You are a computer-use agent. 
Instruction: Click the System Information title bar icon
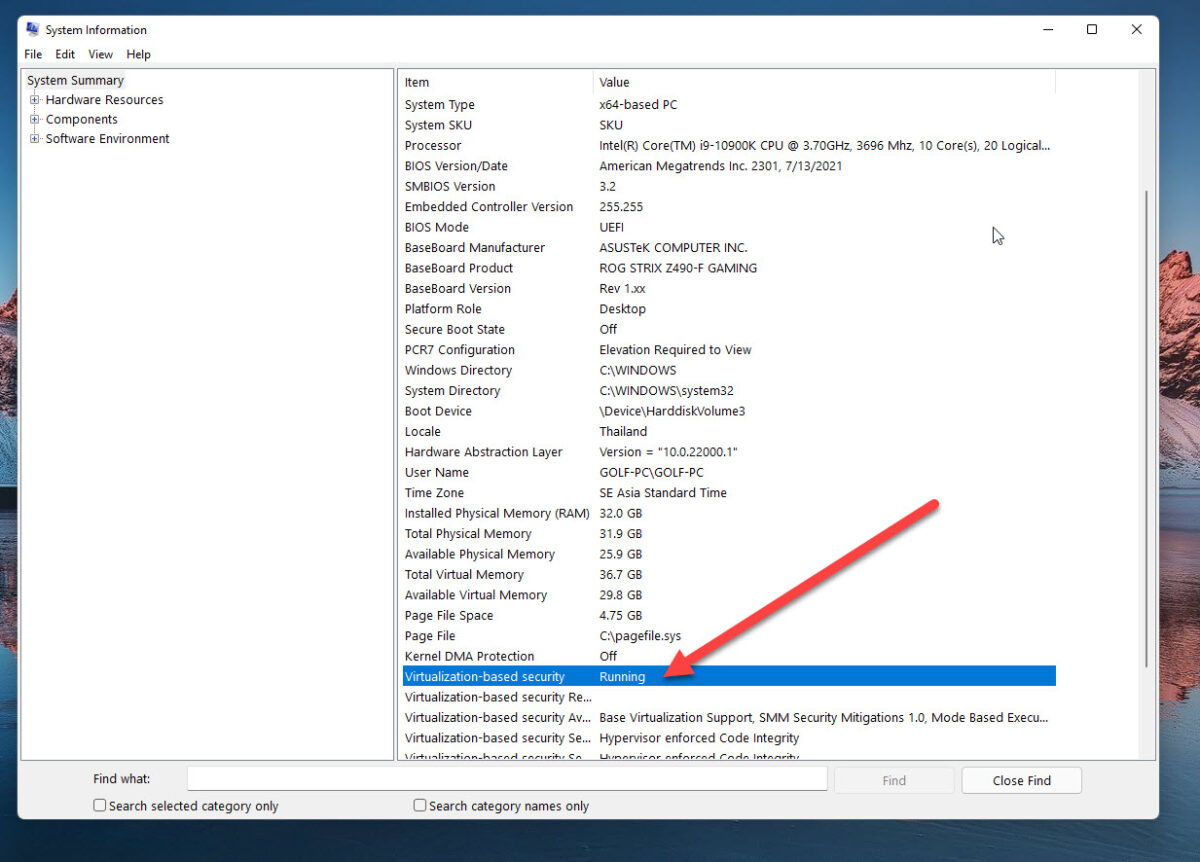(31, 29)
